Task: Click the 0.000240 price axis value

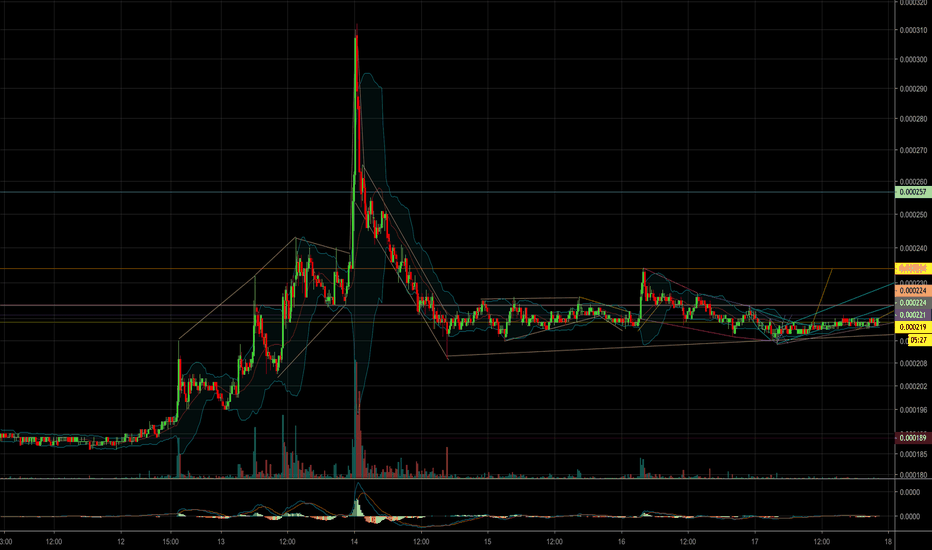Action: point(913,249)
